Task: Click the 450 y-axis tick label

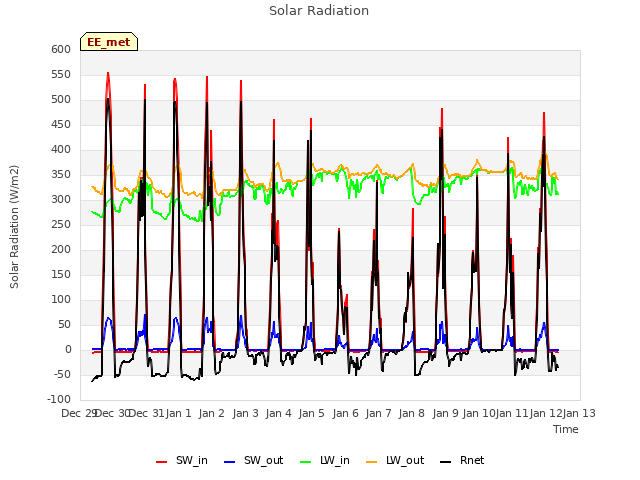Action: coord(61,124)
